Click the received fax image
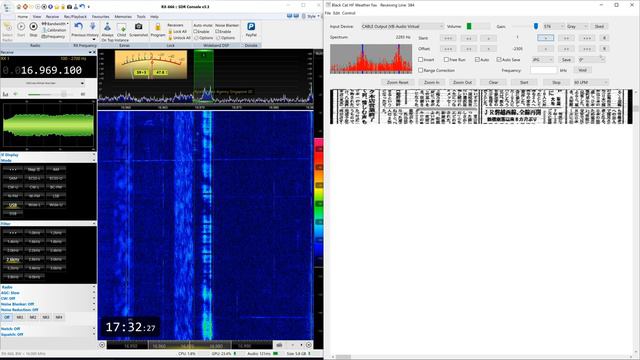640x360 pixels. point(482,107)
